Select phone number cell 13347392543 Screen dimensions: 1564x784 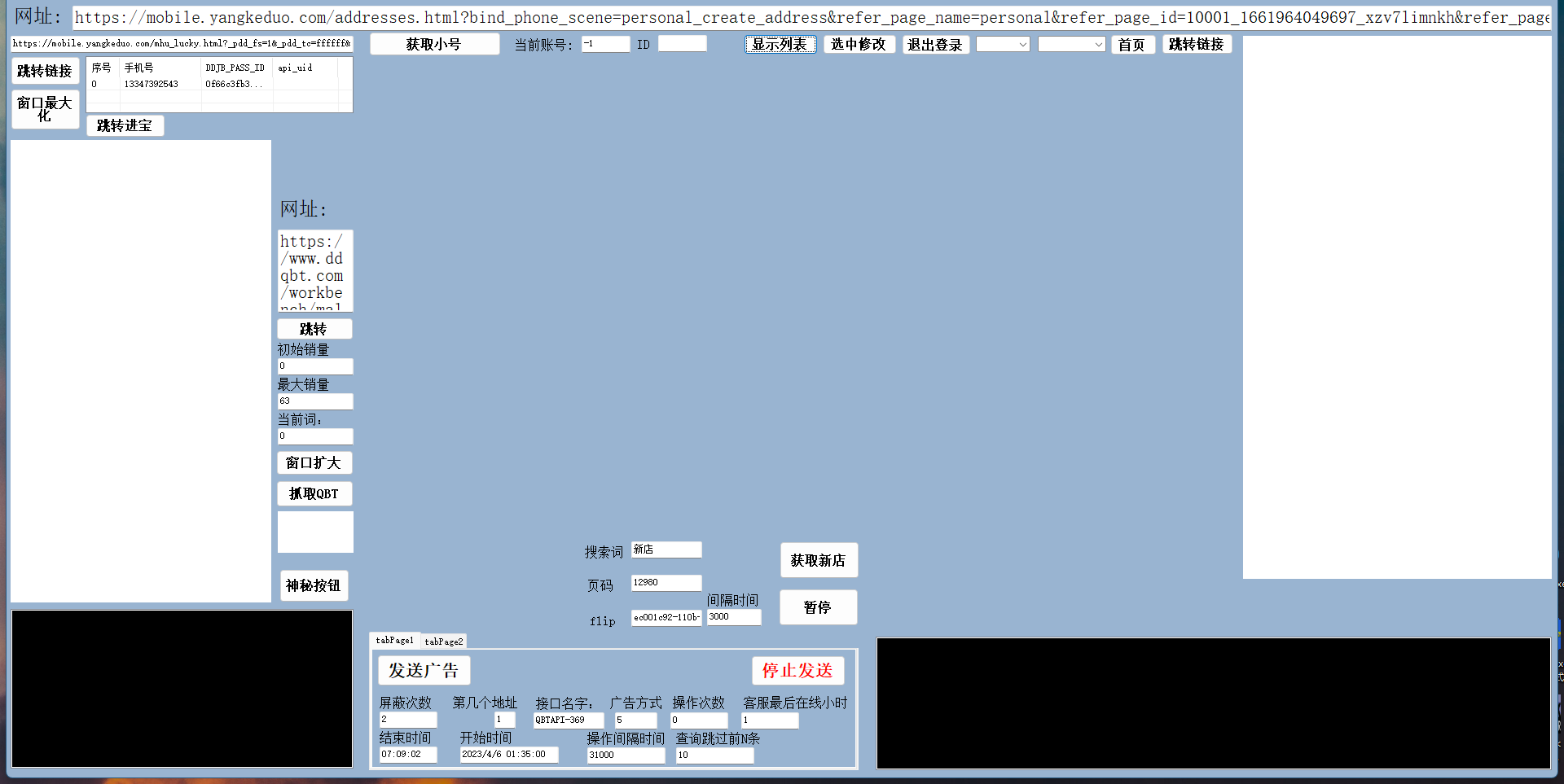coord(160,84)
